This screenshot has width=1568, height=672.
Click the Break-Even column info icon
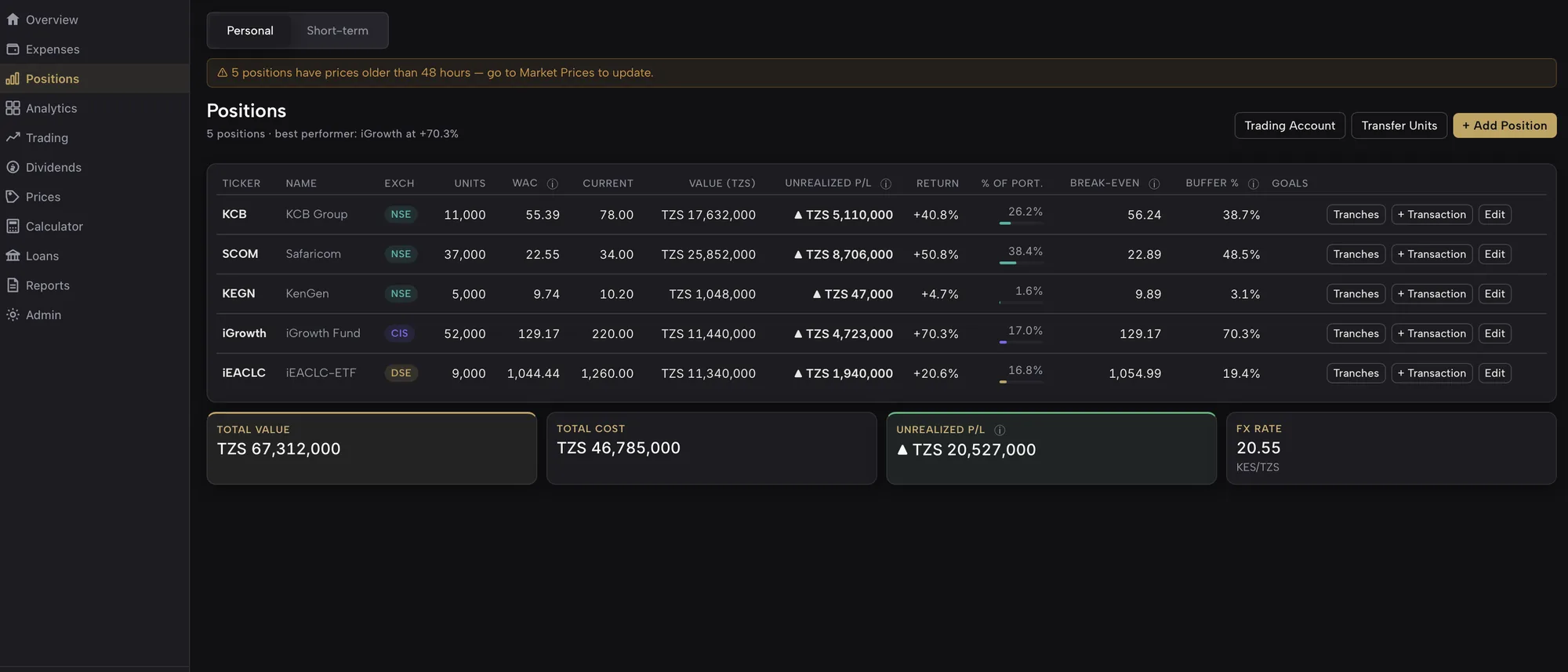[x=1154, y=183]
